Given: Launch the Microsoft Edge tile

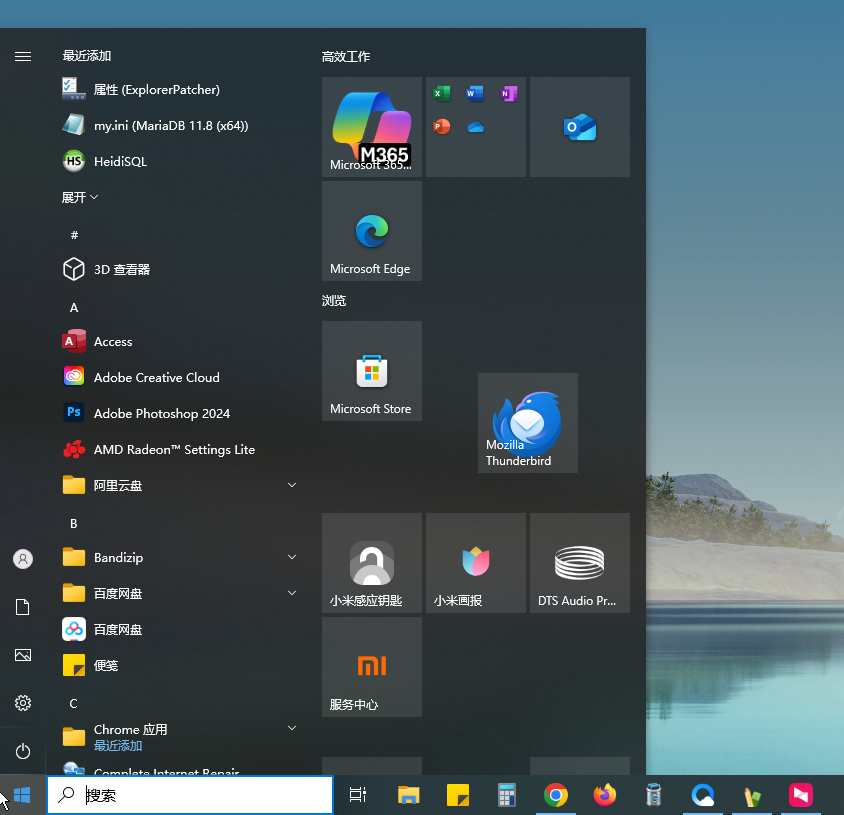Looking at the screenshot, I should pos(372,231).
